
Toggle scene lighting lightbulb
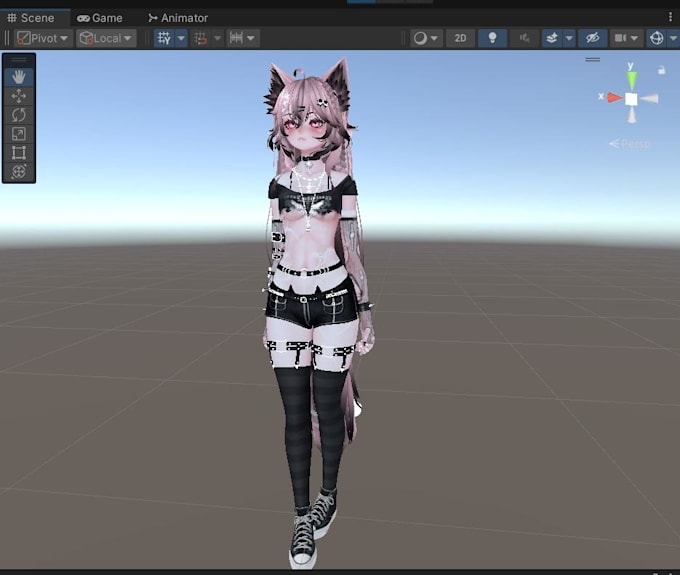pyautogui.click(x=492, y=38)
